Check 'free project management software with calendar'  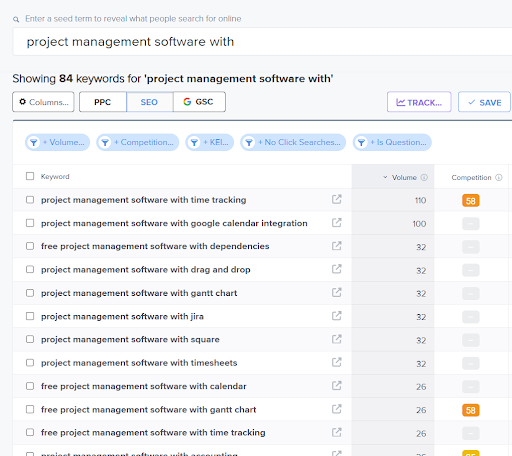pos(30,386)
